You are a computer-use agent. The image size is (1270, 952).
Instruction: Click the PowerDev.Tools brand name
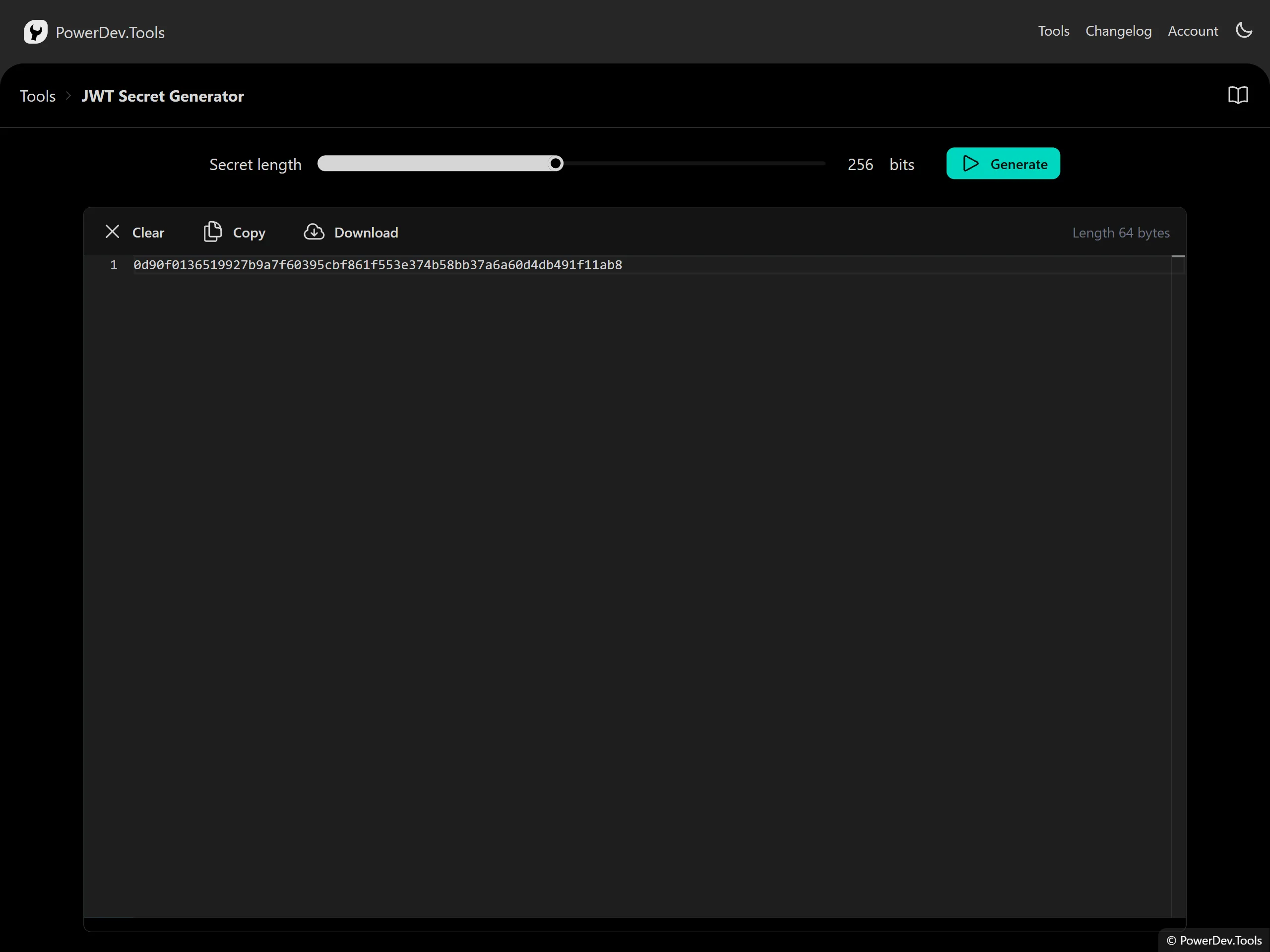click(110, 33)
